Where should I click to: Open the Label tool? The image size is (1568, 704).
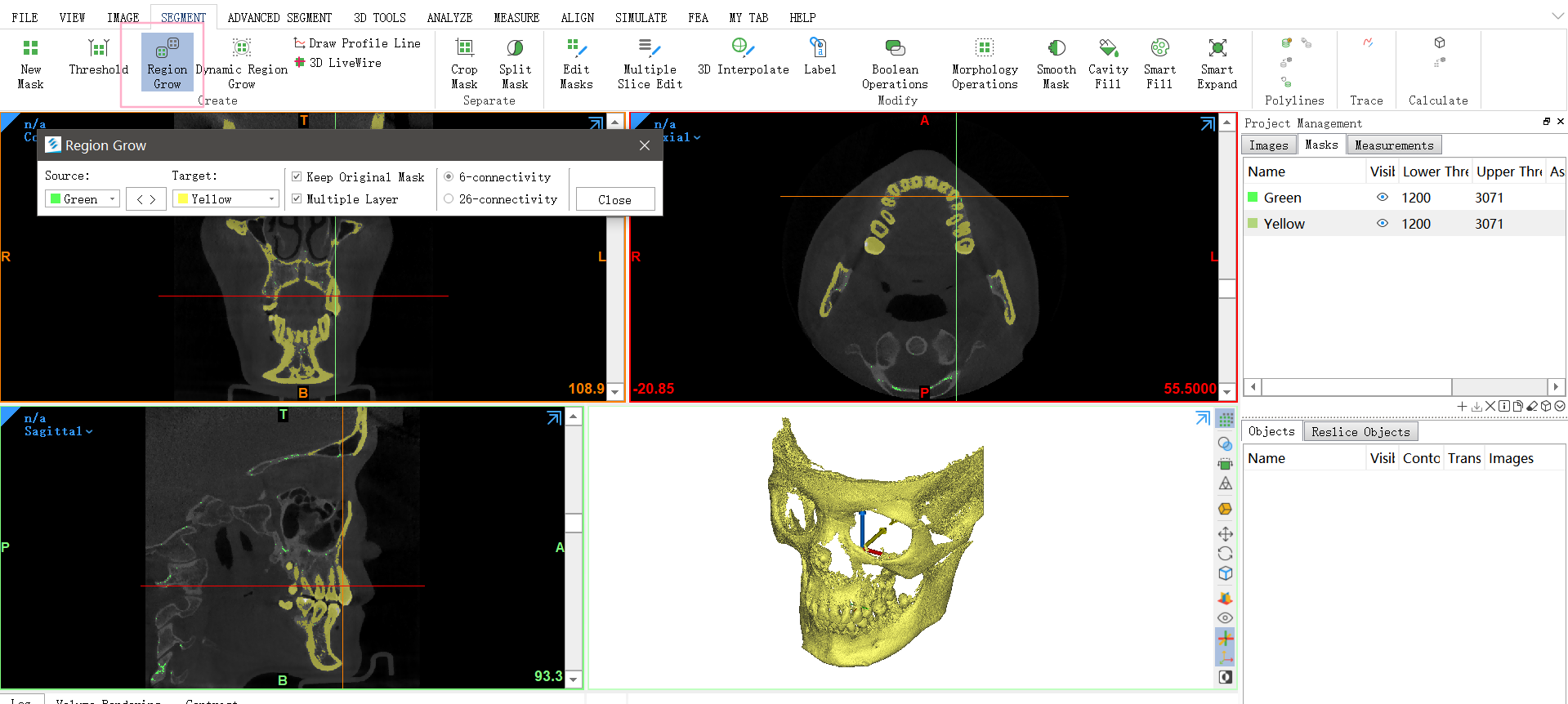pos(820,57)
